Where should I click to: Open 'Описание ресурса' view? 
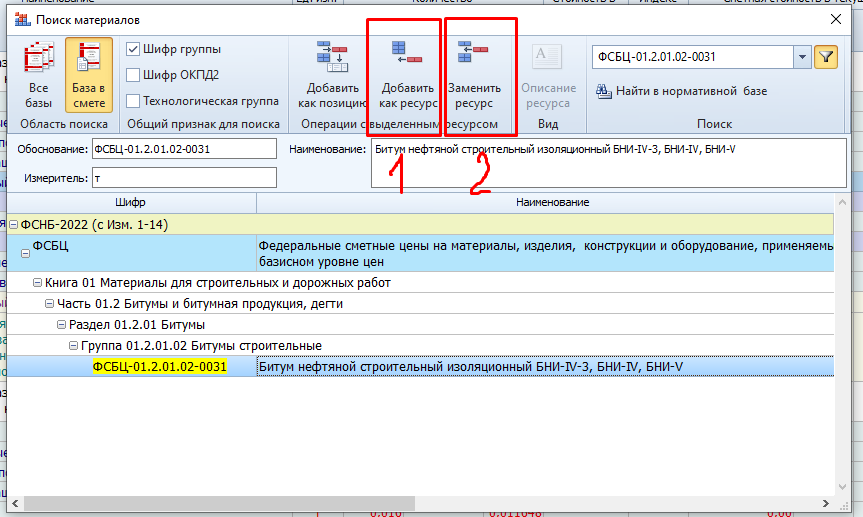click(x=548, y=75)
